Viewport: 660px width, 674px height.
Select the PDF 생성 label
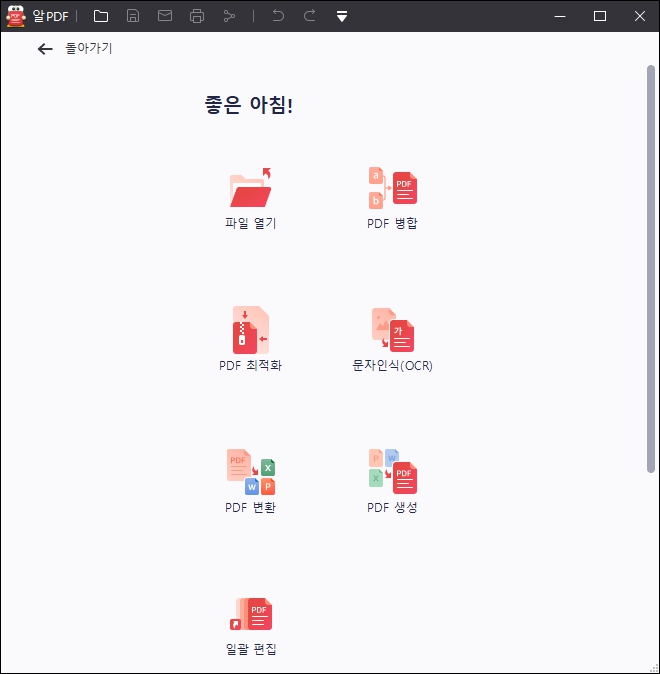coord(392,507)
